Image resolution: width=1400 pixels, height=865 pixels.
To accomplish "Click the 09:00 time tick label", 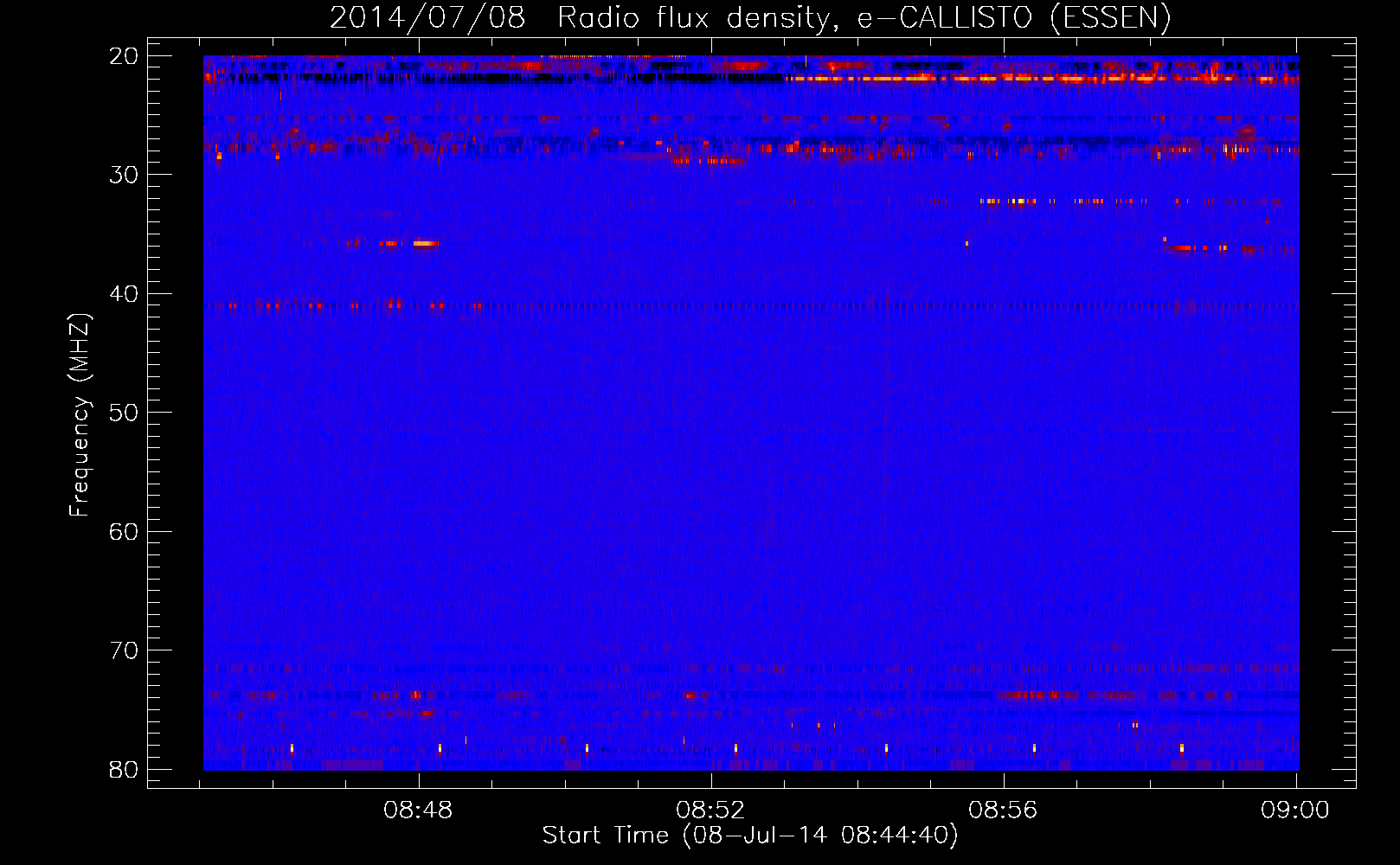I will (1295, 811).
